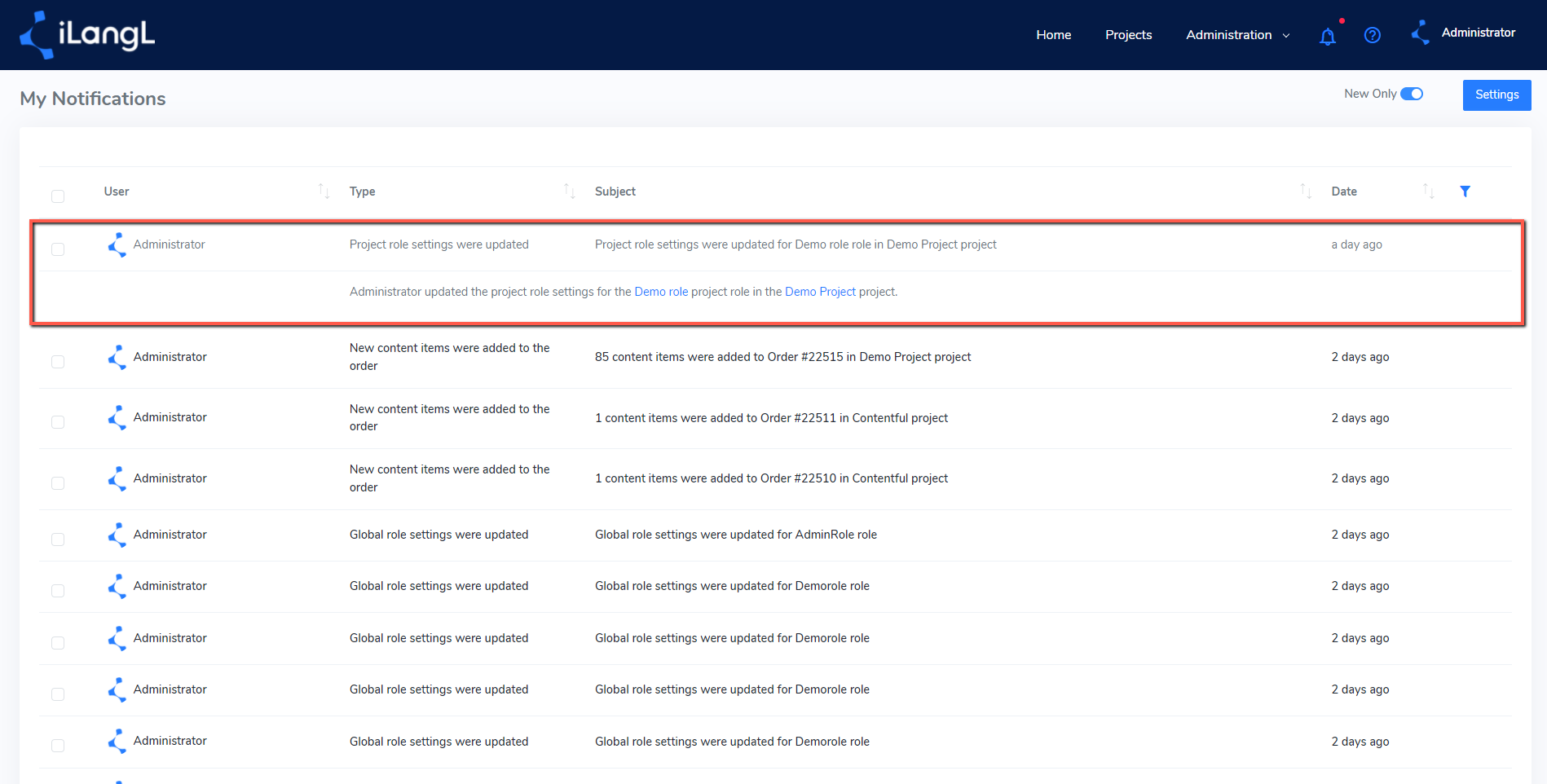This screenshot has width=1547, height=784.
Task: Click the My Notifications heading
Action: click(93, 99)
